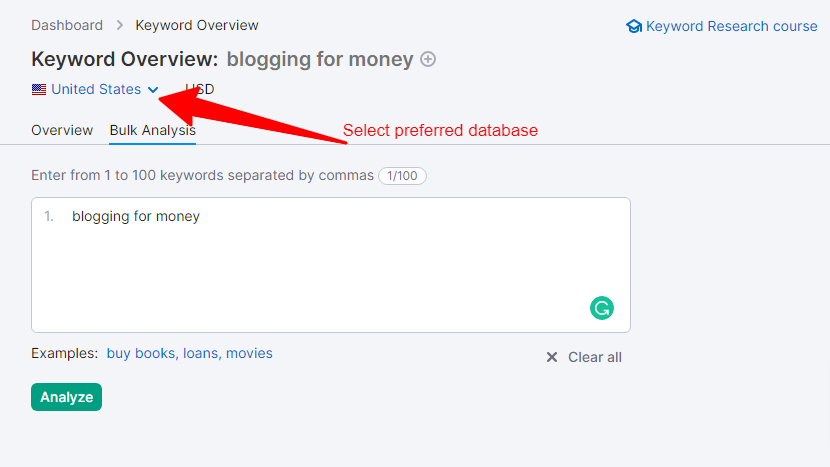Click the green Analyze button

[x=66, y=397]
